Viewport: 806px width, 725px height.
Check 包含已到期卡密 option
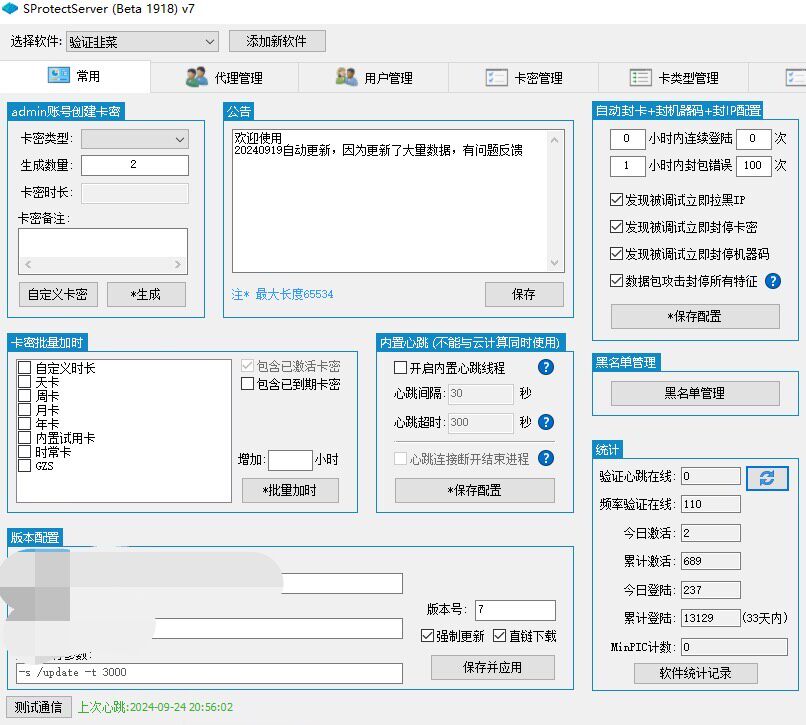[x=247, y=384]
